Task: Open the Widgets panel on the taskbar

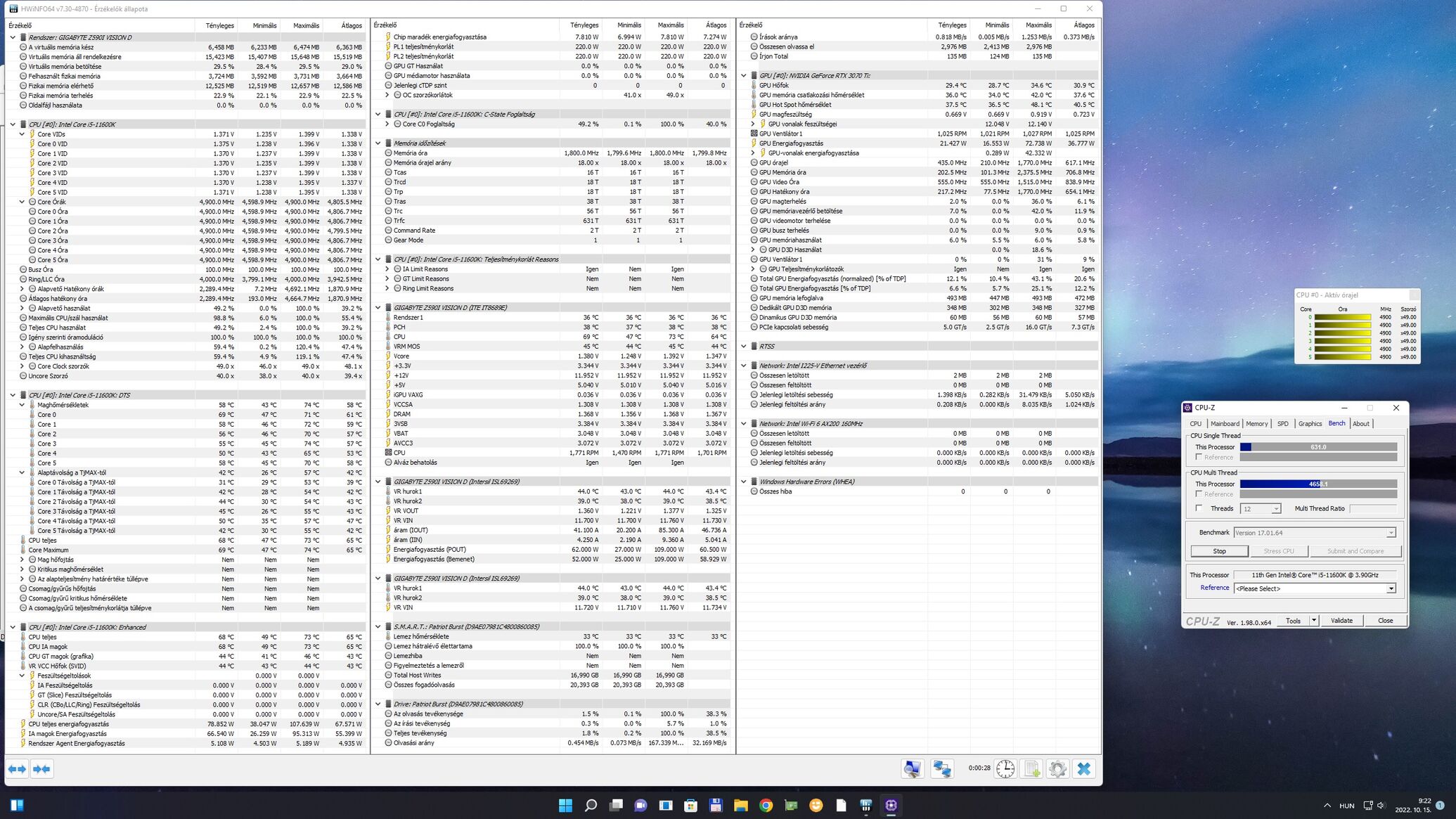Action: pyautogui.click(x=17, y=806)
